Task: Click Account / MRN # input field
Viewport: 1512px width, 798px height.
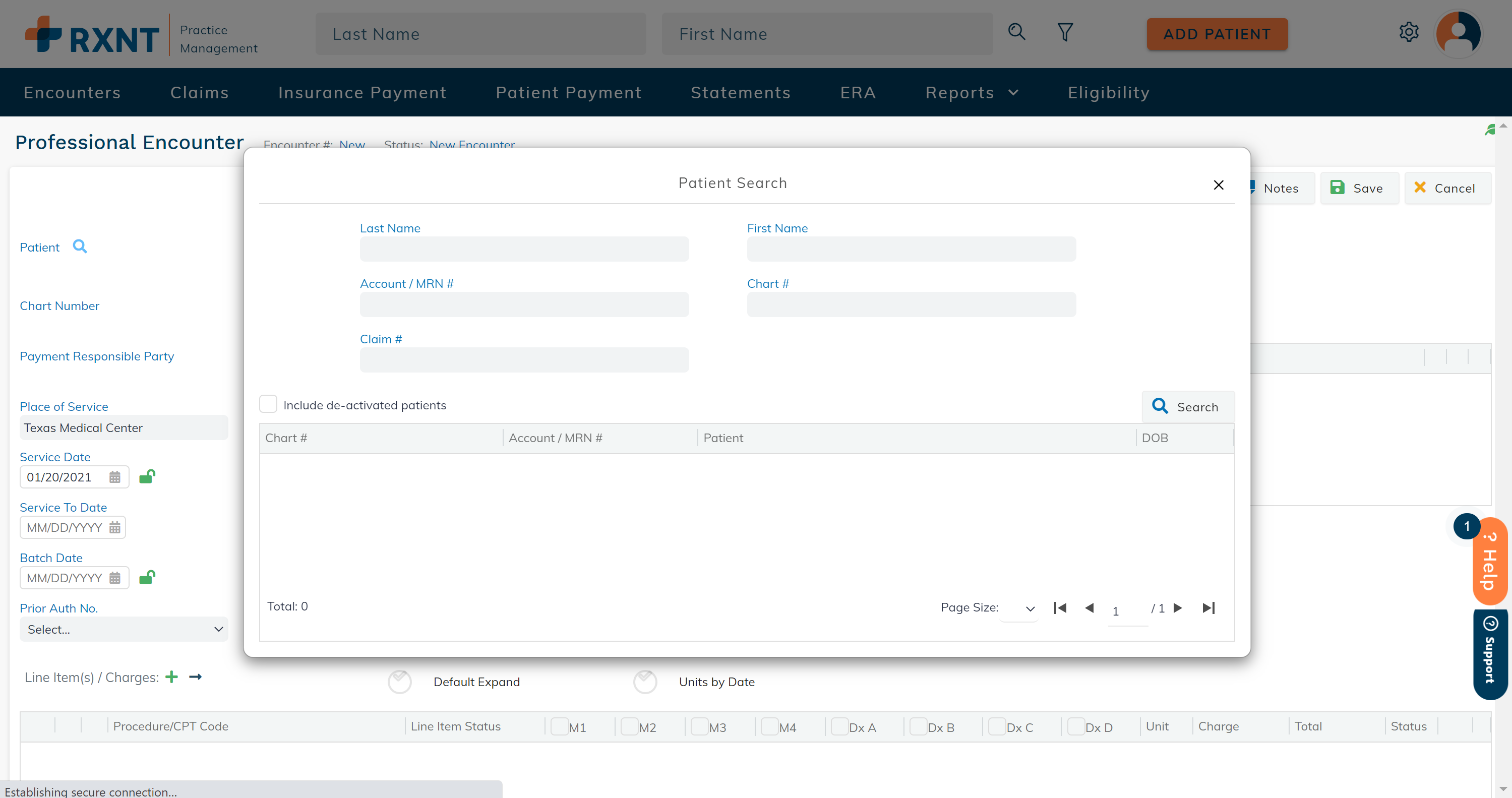Action: click(524, 304)
